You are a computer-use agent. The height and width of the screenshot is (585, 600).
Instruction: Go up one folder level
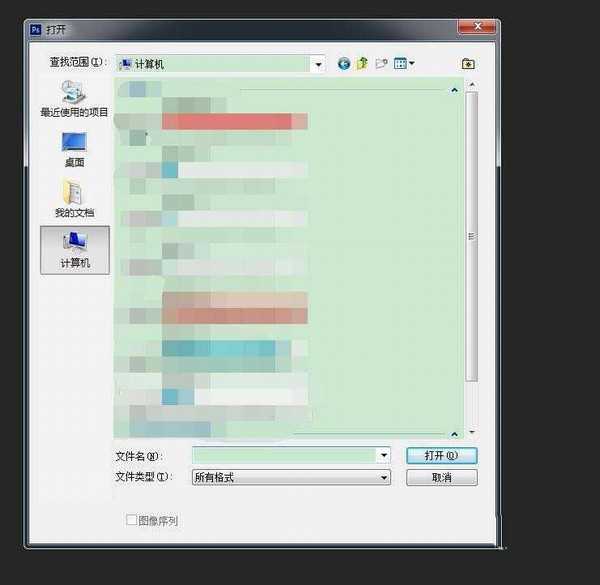362,63
